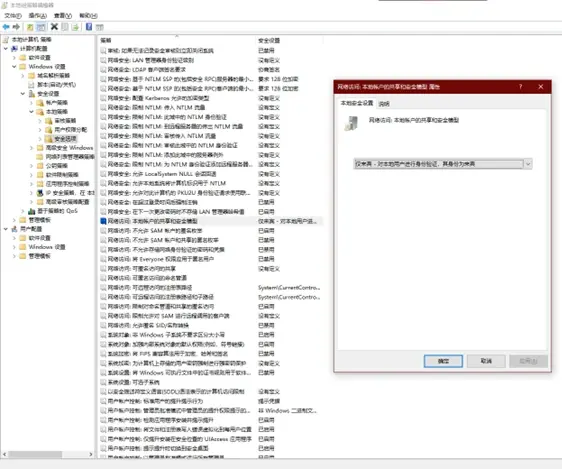Toggle the Show/Hide Console Tree toolbar icon
This screenshot has height=469, width=562.
tap(41, 27)
